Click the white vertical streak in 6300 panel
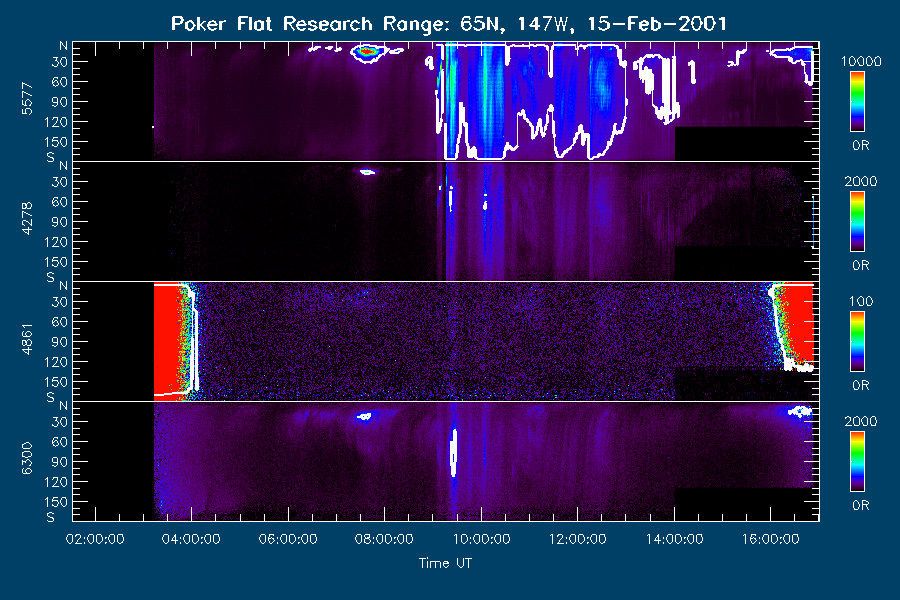 click(x=453, y=453)
